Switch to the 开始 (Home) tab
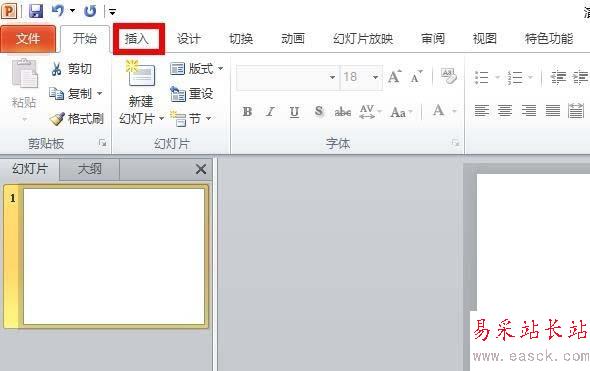The image size is (590, 371). click(x=85, y=38)
